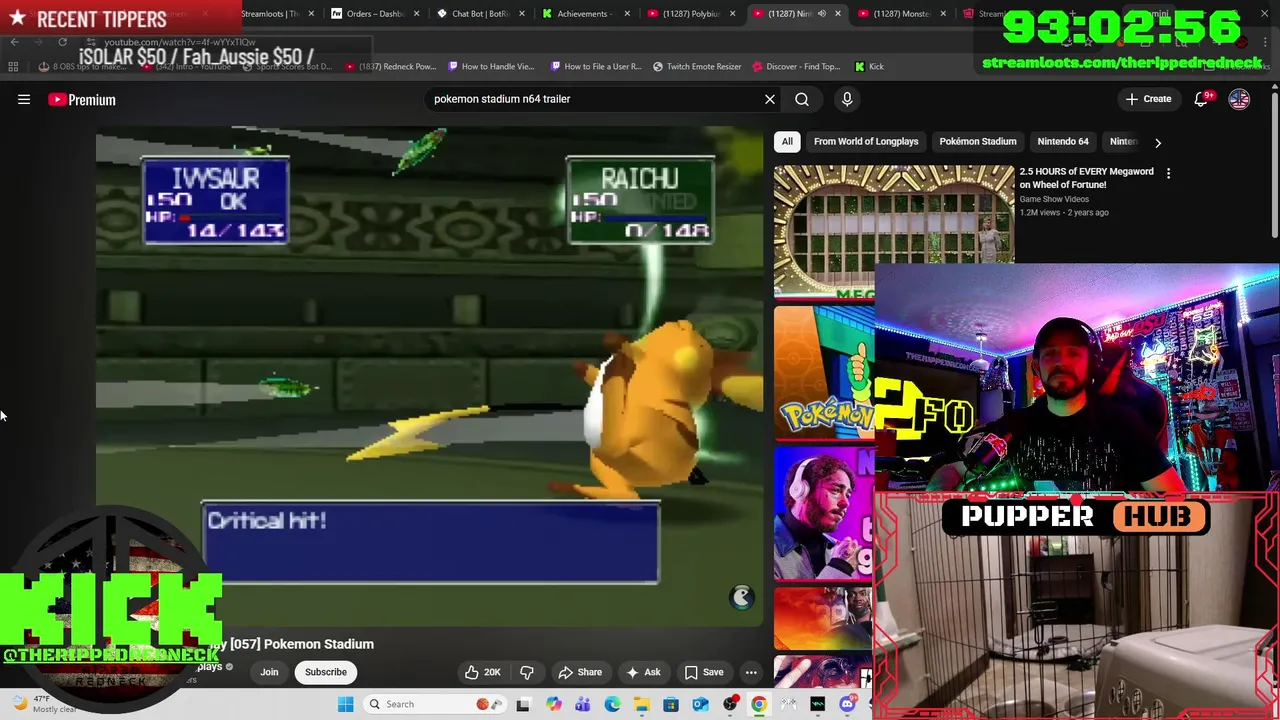Close the Achievements browser tab
Screen dimensions: 1280x720
tap(627, 14)
